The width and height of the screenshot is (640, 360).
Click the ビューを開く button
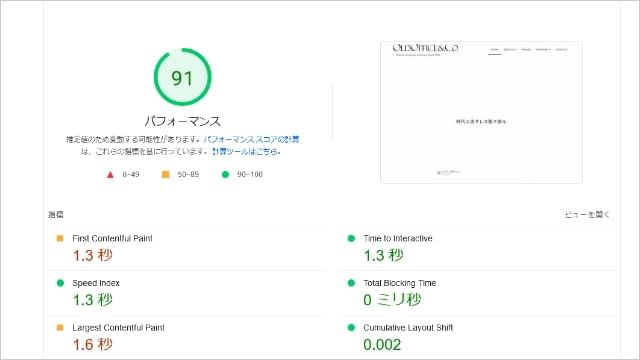pyautogui.click(x=587, y=215)
